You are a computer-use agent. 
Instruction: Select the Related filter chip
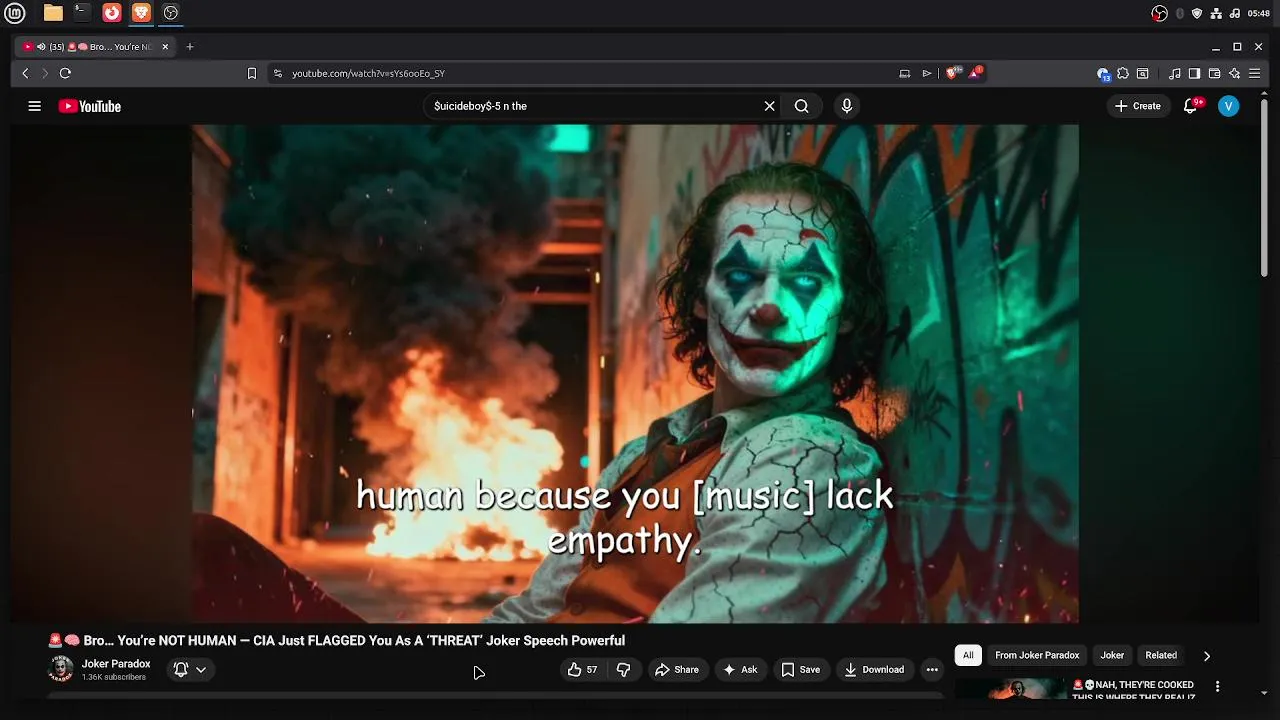[x=1161, y=655]
